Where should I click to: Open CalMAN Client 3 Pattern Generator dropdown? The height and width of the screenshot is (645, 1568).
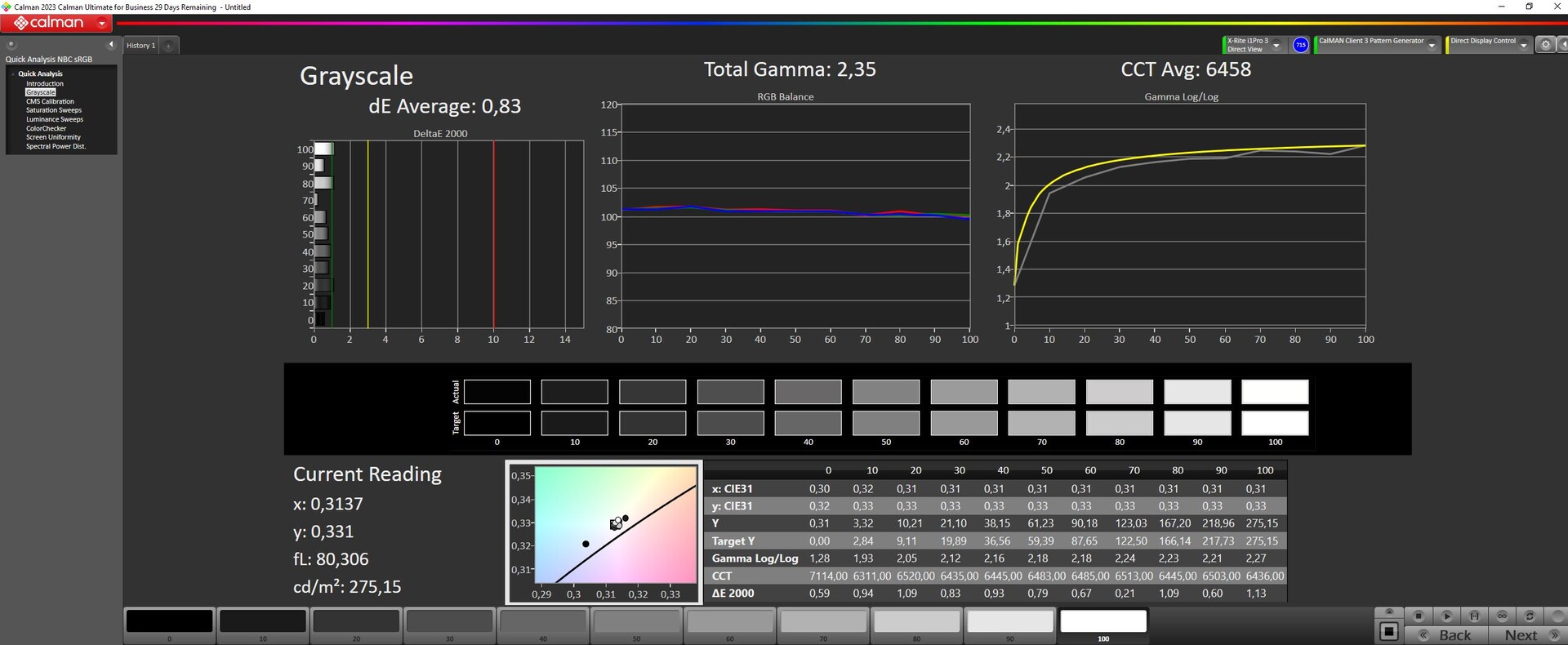[1432, 46]
